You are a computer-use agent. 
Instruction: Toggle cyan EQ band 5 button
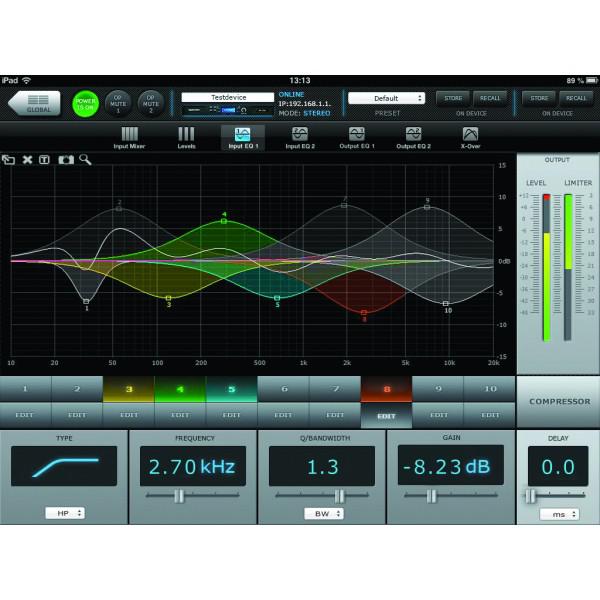(x=232, y=389)
